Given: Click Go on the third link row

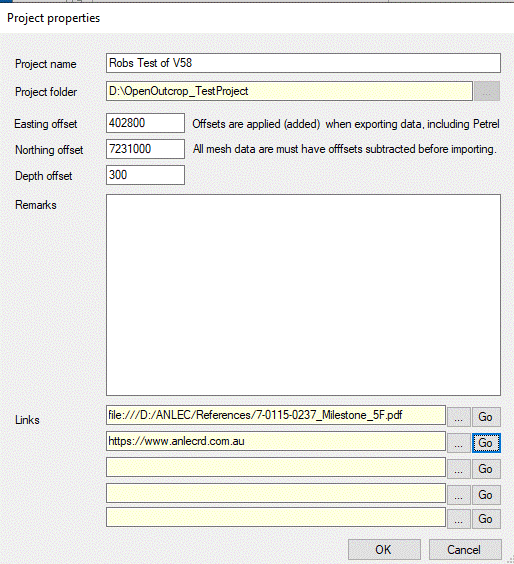Looking at the screenshot, I should [486, 469].
